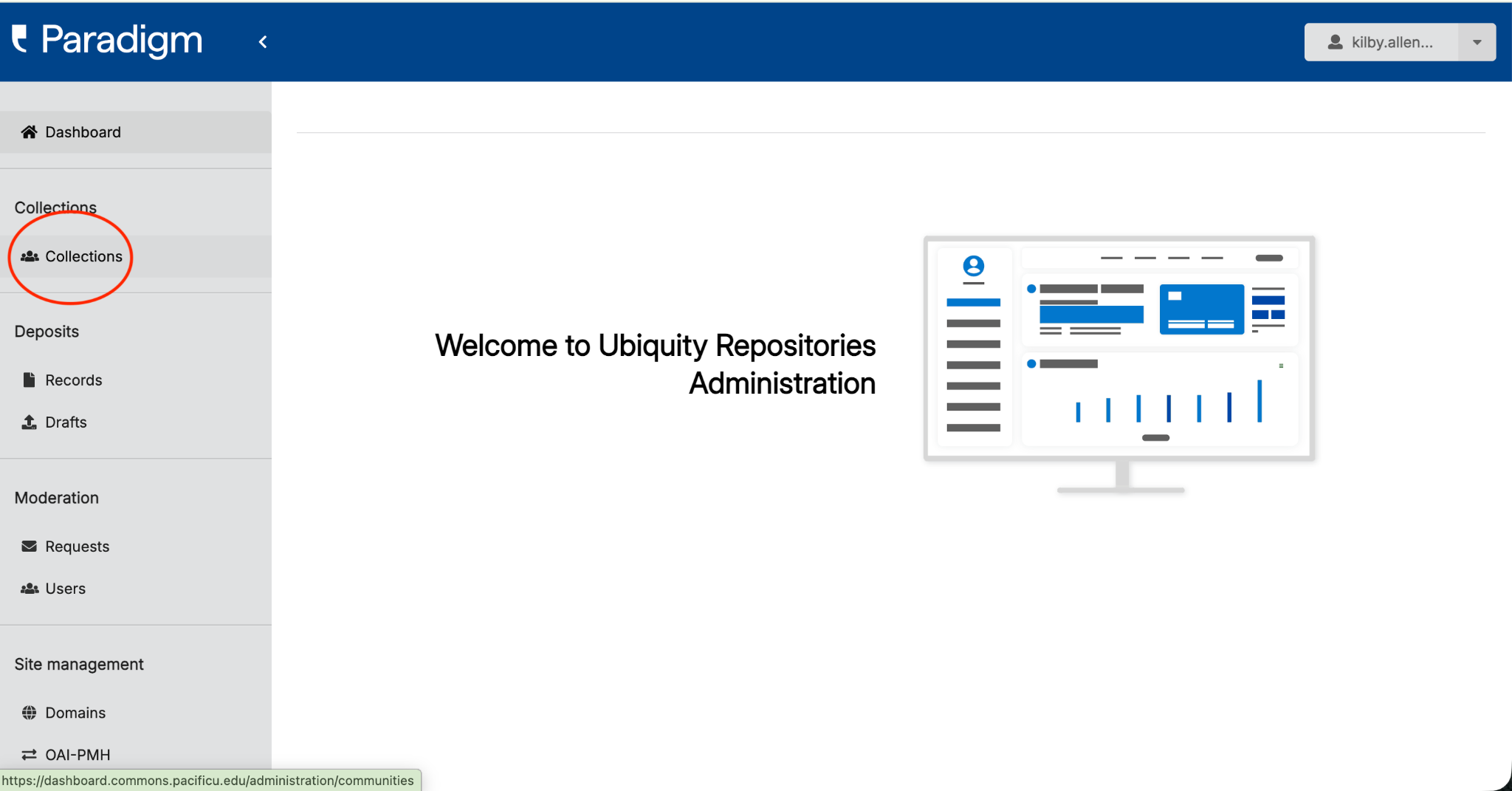Click the Dashboard home icon
Viewport: 1512px width, 791px height.
point(29,132)
